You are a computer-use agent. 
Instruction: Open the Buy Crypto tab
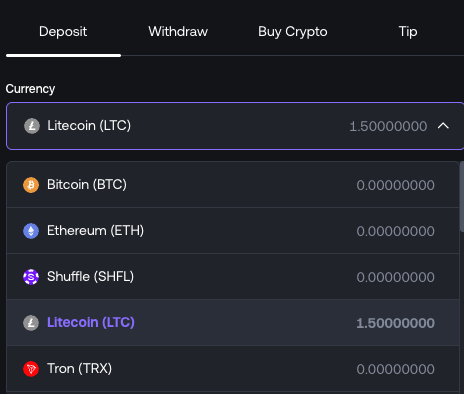pos(293,32)
